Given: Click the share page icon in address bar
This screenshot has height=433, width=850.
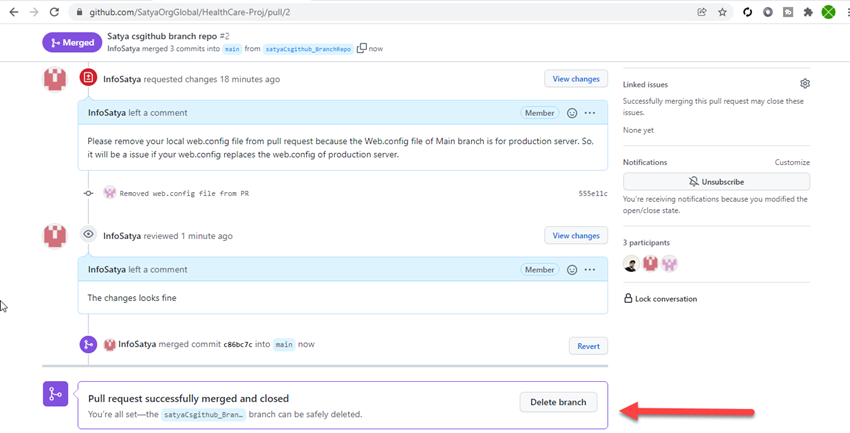Looking at the screenshot, I should pos(702,12).
